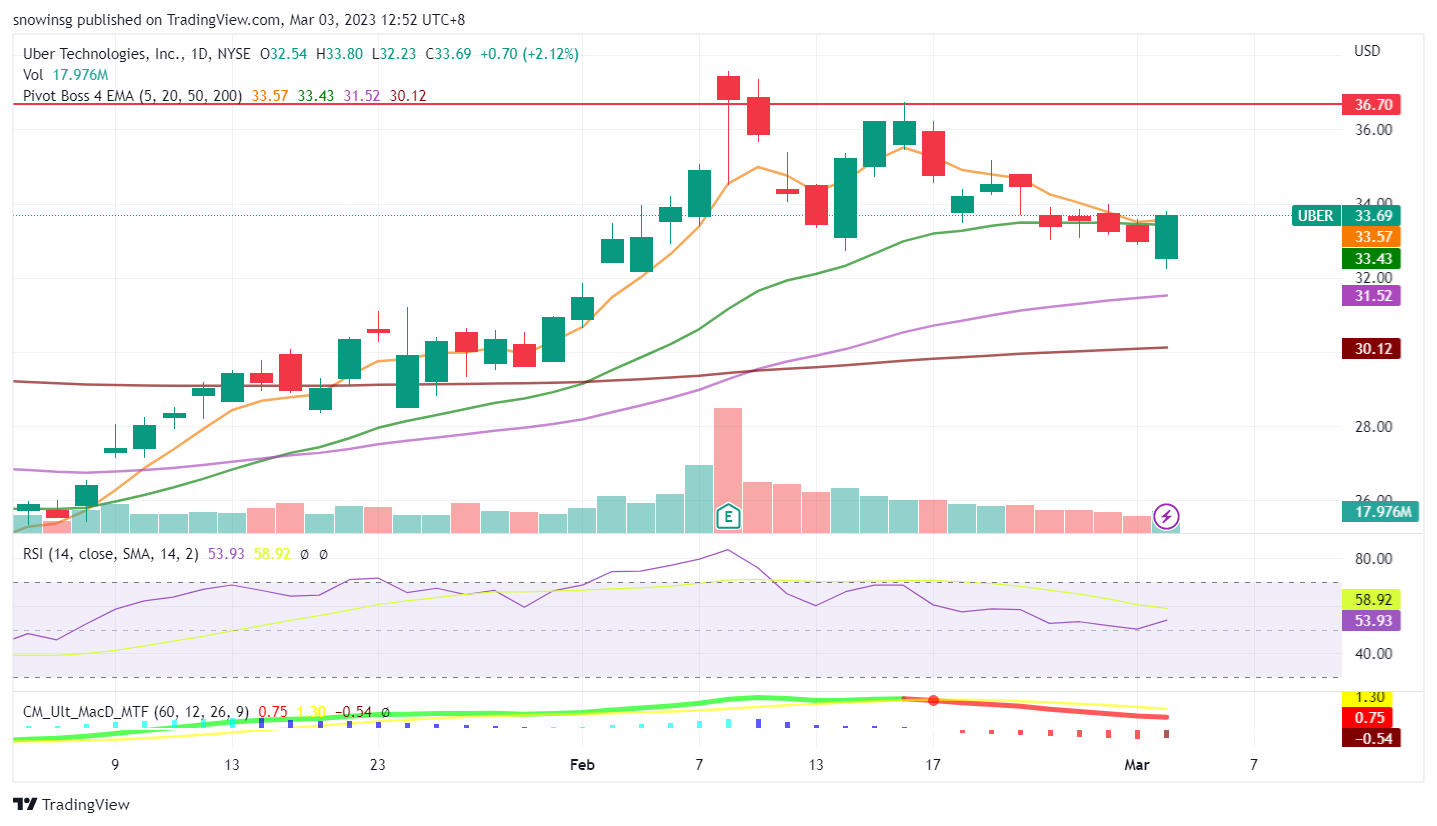Click the '17' date axis label
The width and height of the screenshot is (1437, 826).
tap(933, 765)
